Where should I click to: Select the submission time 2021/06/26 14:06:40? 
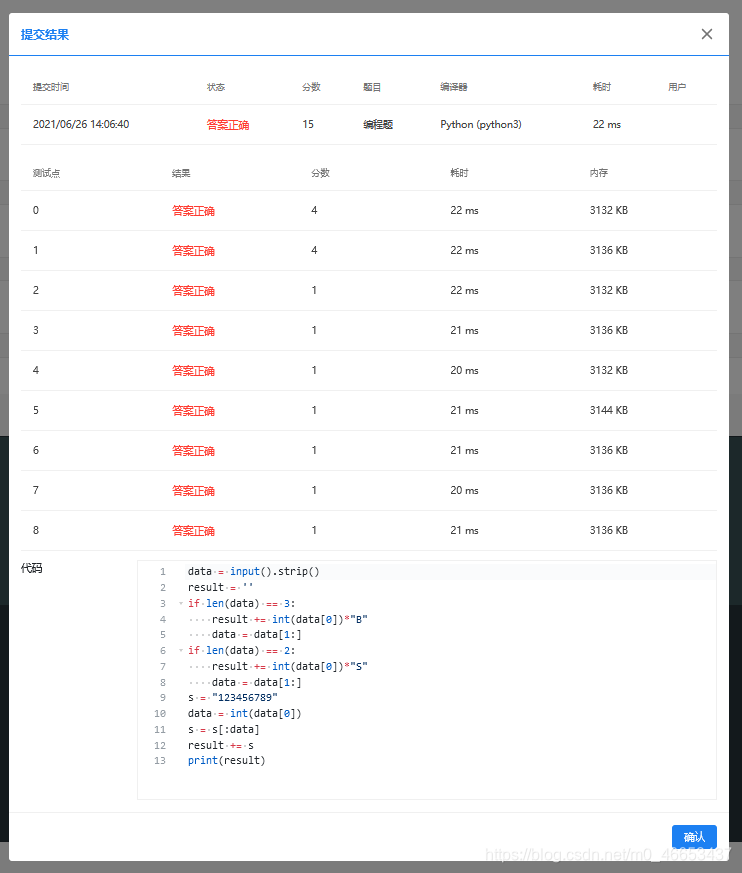(81, 124)
